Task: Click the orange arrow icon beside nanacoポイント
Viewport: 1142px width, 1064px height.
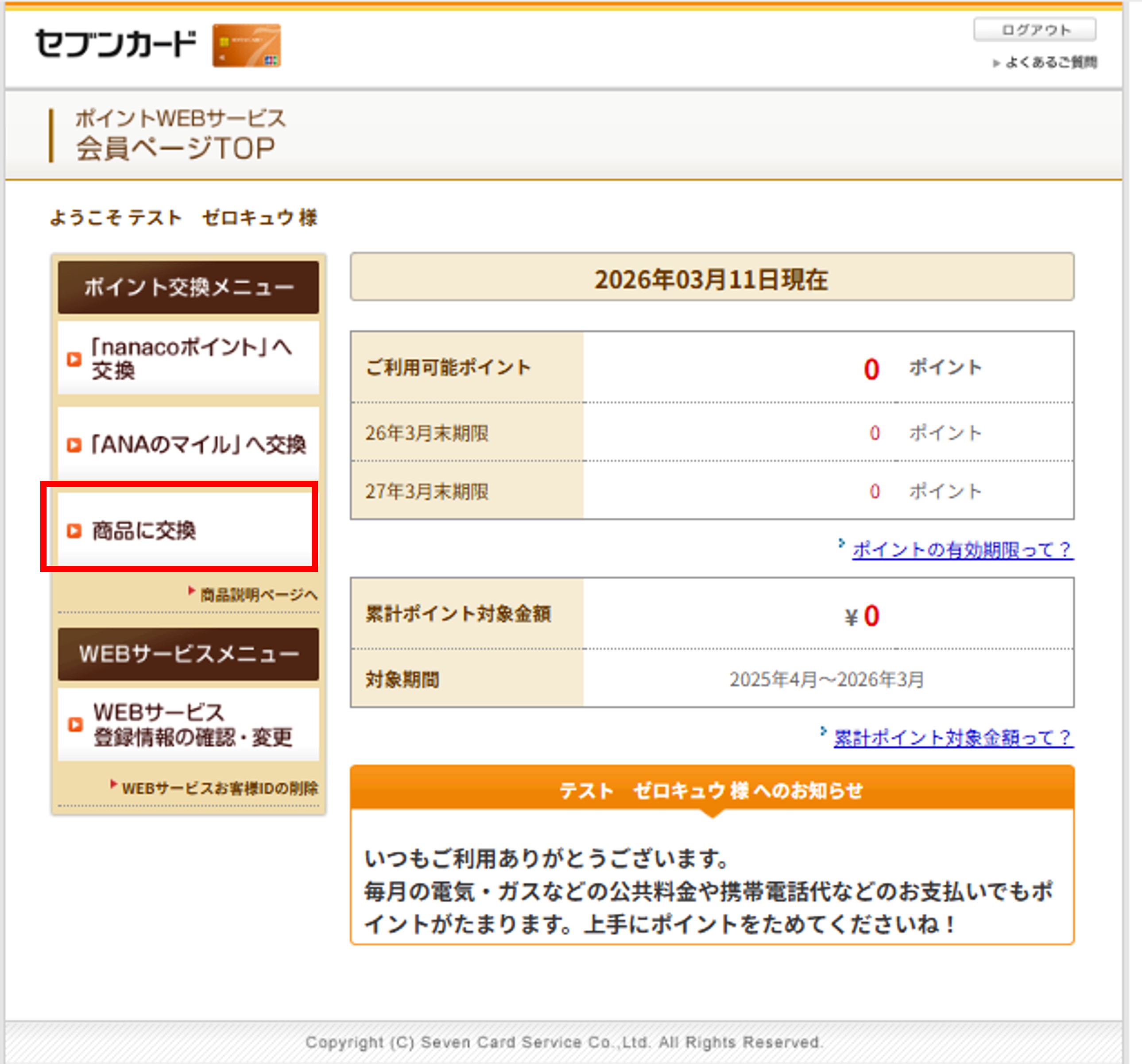Action: (x=74, y=359)
